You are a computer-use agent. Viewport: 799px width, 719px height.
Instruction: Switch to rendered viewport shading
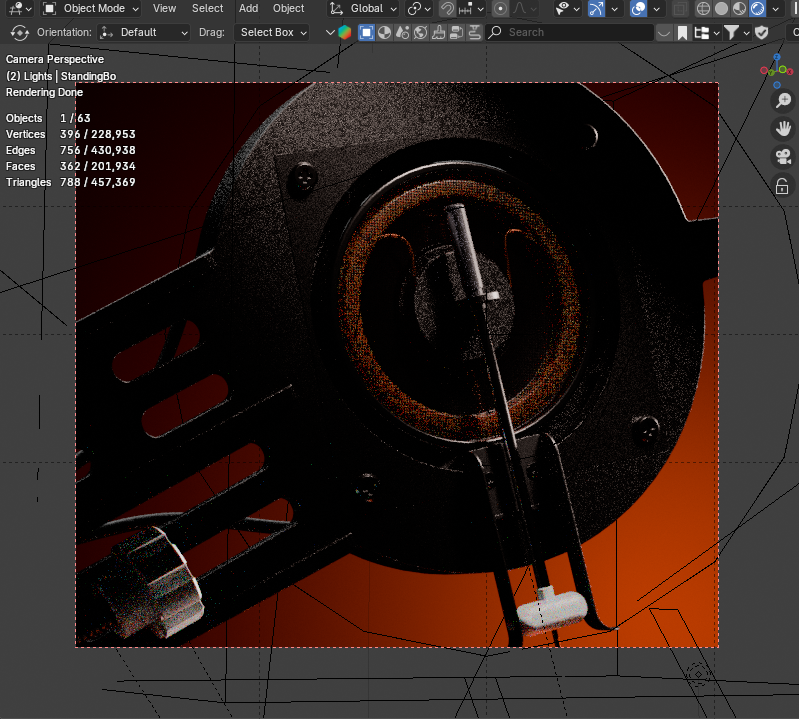click(757, 8)
